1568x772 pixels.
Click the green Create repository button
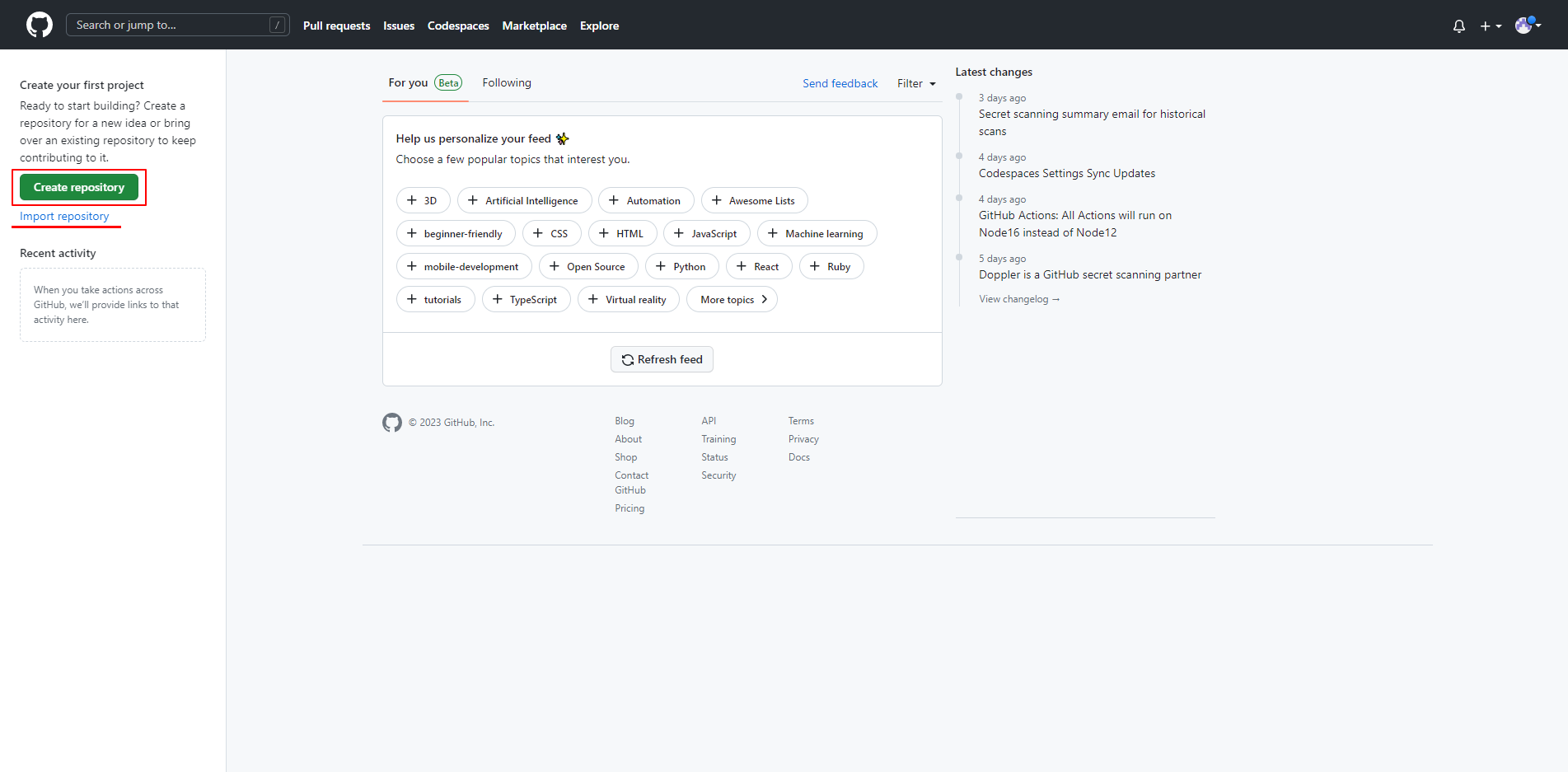click(x=79, y=187)
